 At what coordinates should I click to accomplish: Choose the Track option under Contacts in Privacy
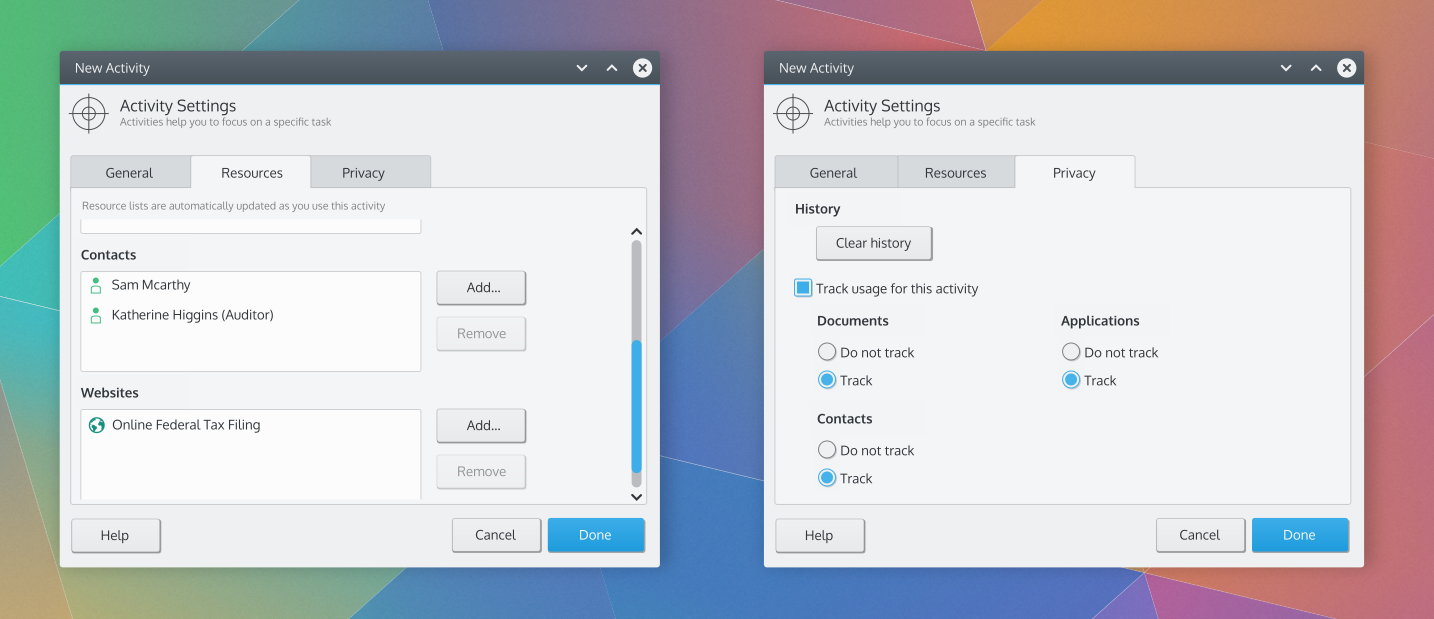[x=827, y=478]
